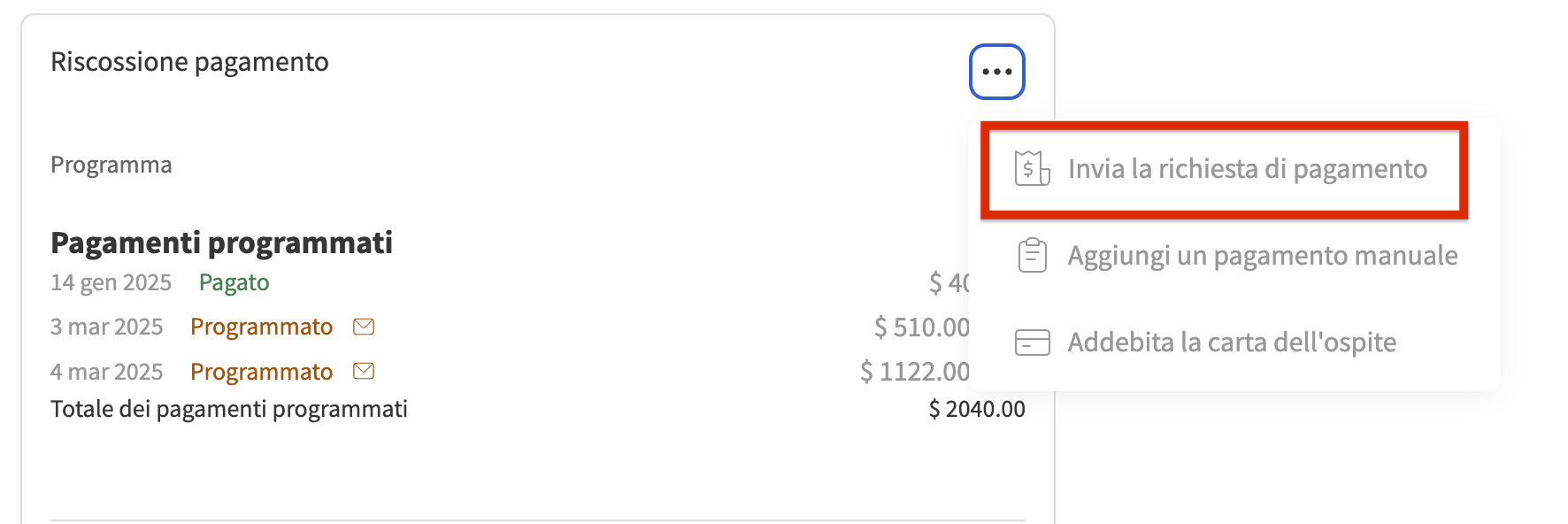Click the credit card icon for charging guest
This screenshot has width=1568, height=524.
[1032, 342]
